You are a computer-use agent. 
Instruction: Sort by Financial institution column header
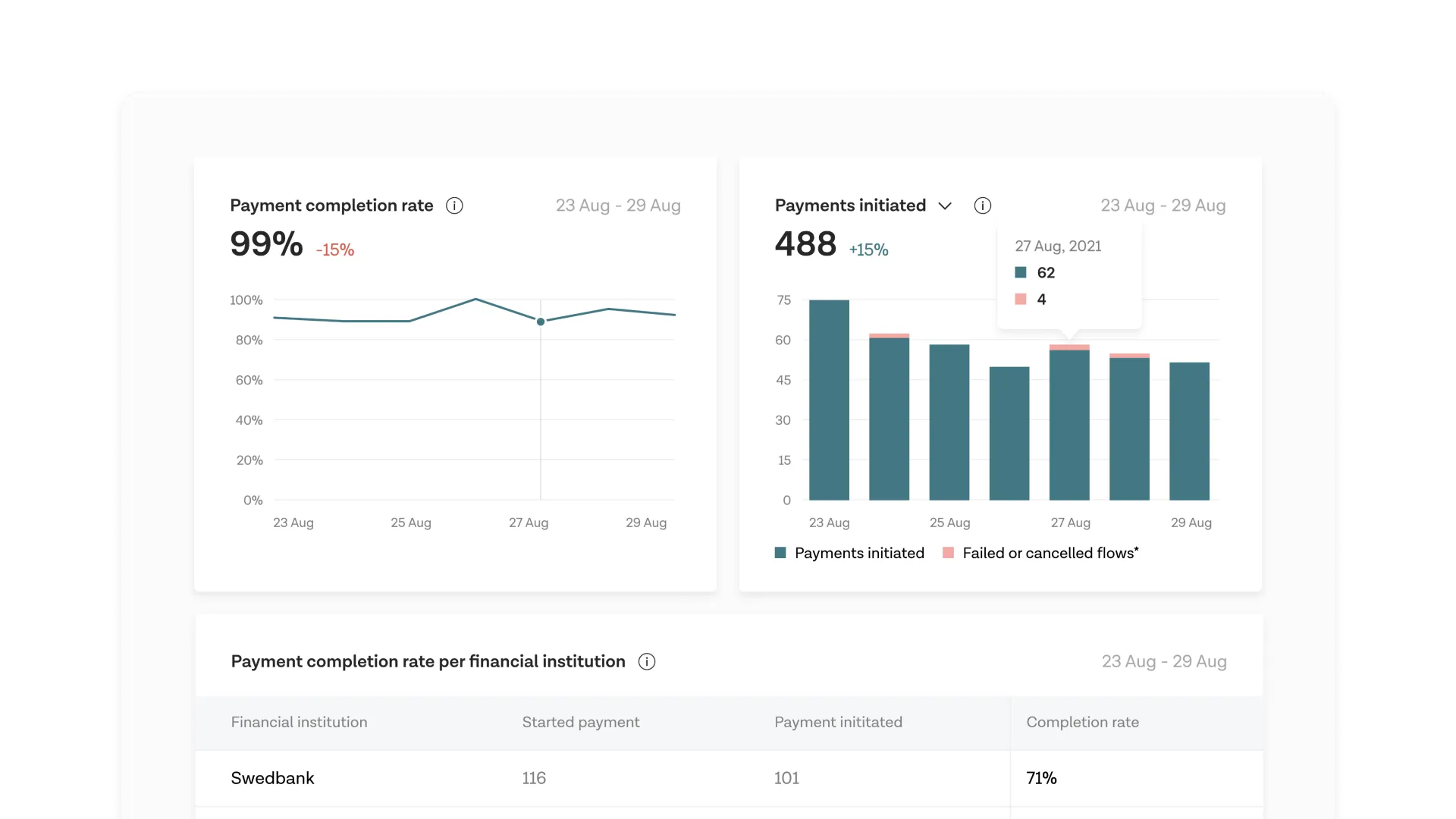pos(299,723)
